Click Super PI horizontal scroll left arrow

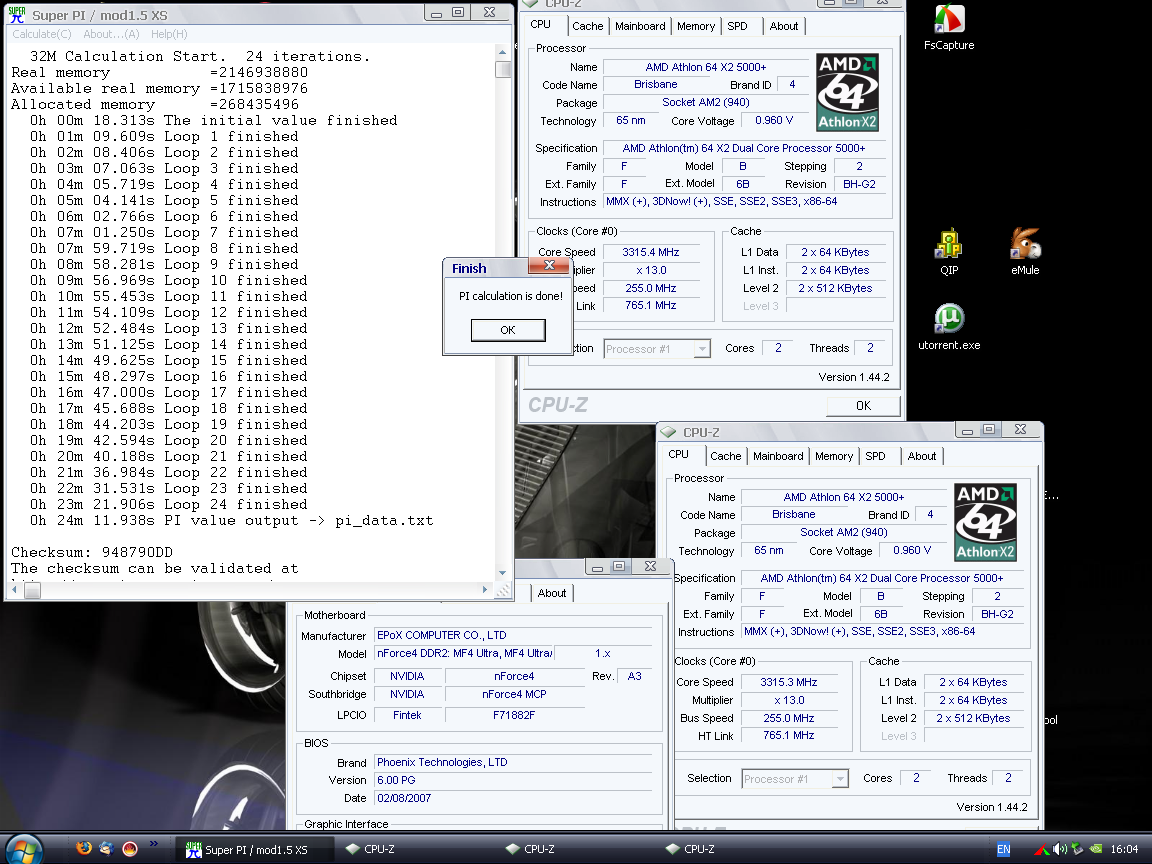pos(15,589)
